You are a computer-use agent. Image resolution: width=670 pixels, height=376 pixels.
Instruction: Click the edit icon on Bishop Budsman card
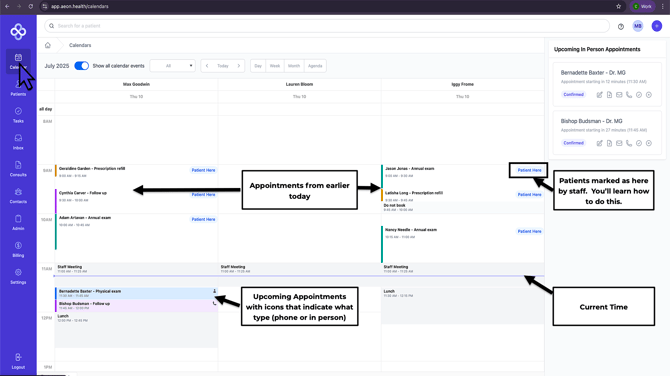tap(599, 143)
